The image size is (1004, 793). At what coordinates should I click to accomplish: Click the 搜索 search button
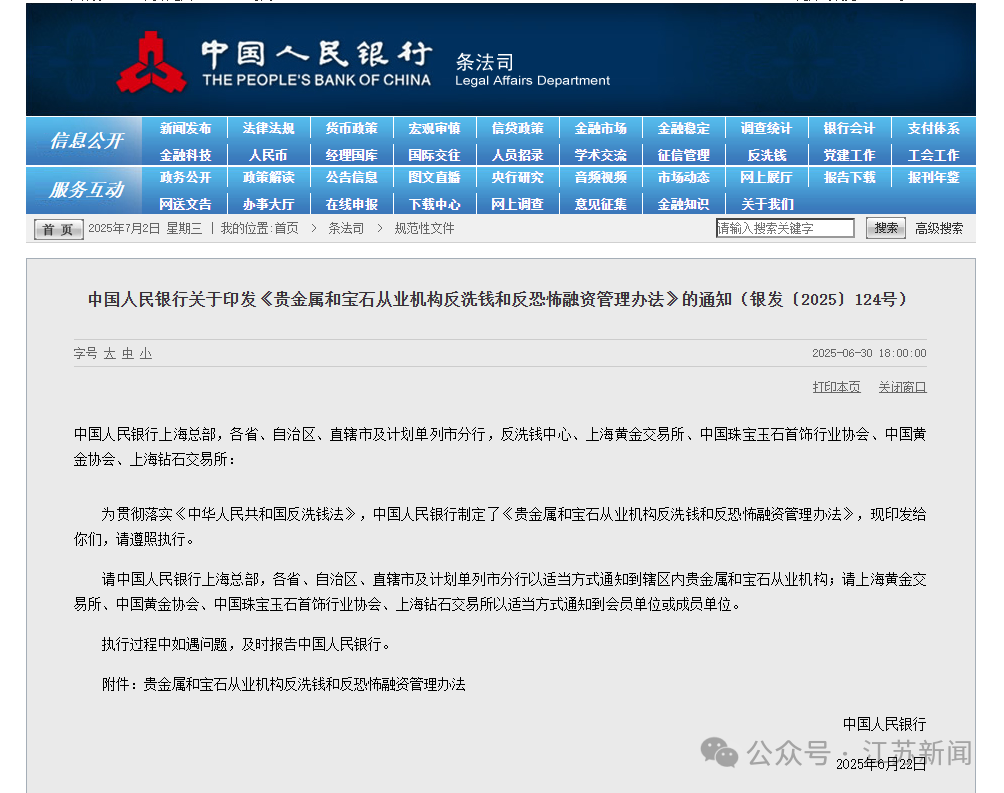[886, 228]
